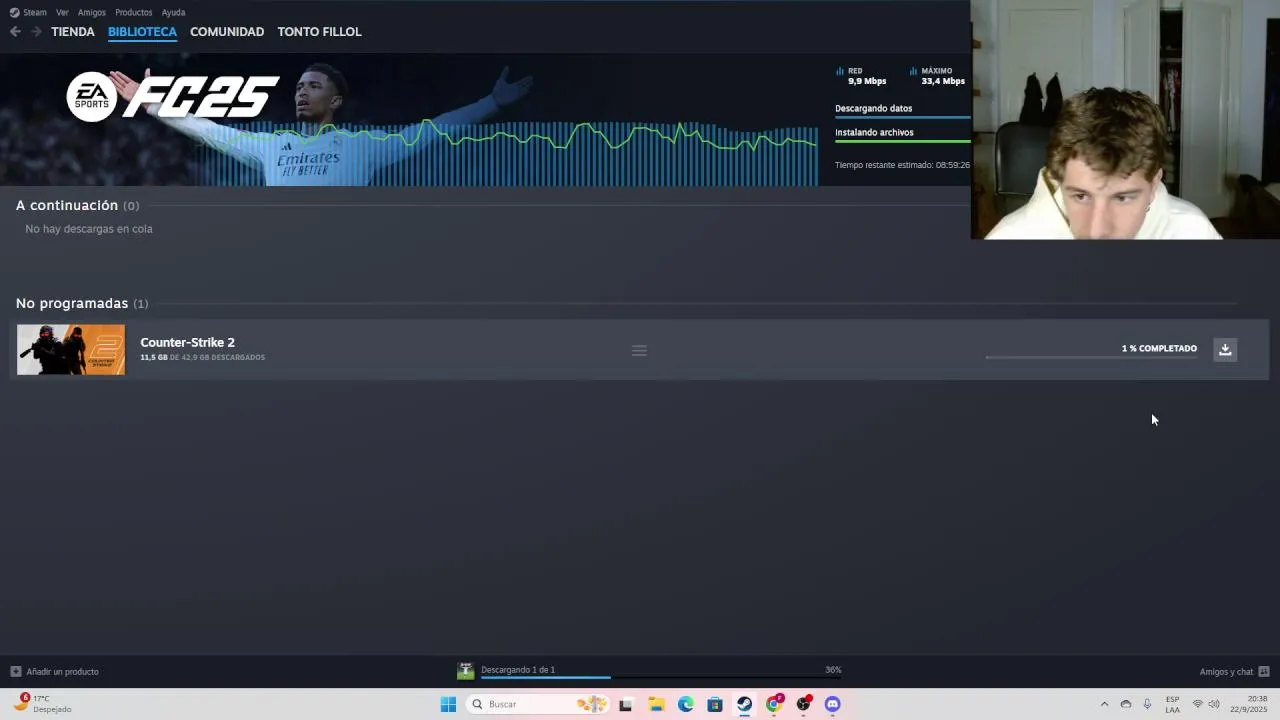Click the EA Sports FC25 banner logo
Image resolution: width=1280 pixels, height=720 pixels.
click(x=172, y=97)
